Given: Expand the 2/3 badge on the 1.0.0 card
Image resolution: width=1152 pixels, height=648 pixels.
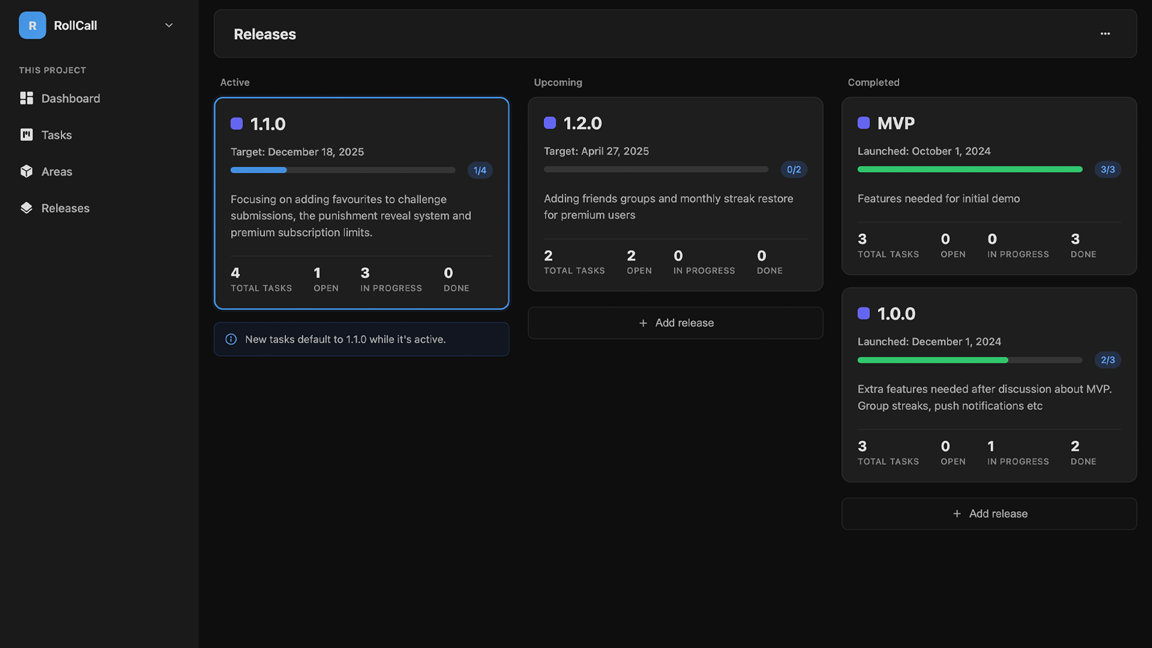Looking at the screenshot, I should [x=1107, y=359].
